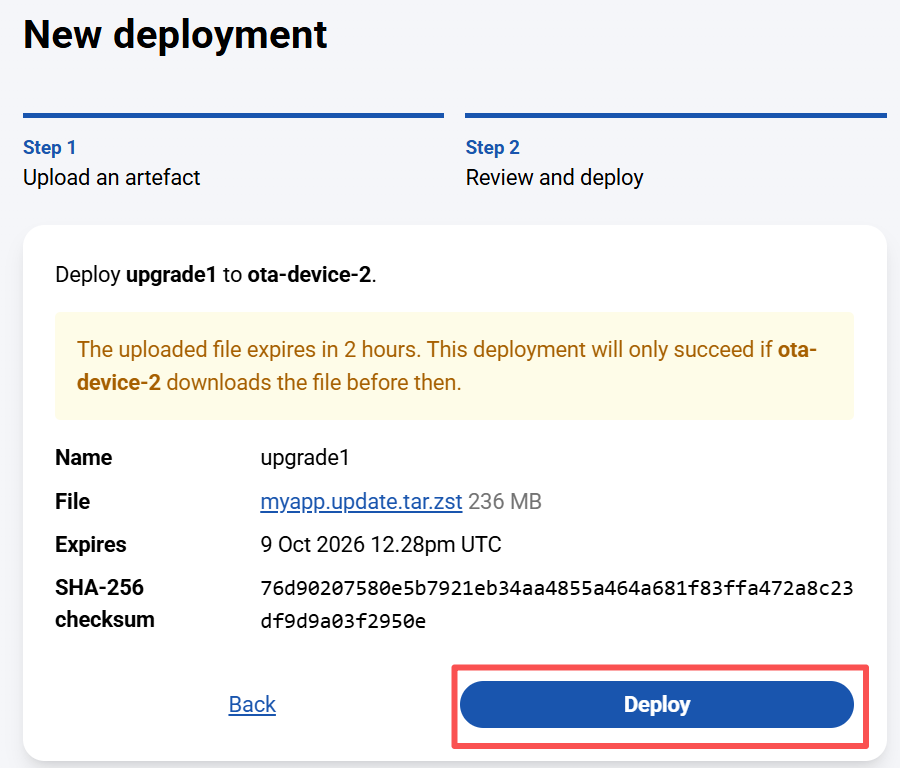Click the 'Deploy upgrade1 to ota-device-2' sentence
Screen dimensions: 900x768
point(216,274)
